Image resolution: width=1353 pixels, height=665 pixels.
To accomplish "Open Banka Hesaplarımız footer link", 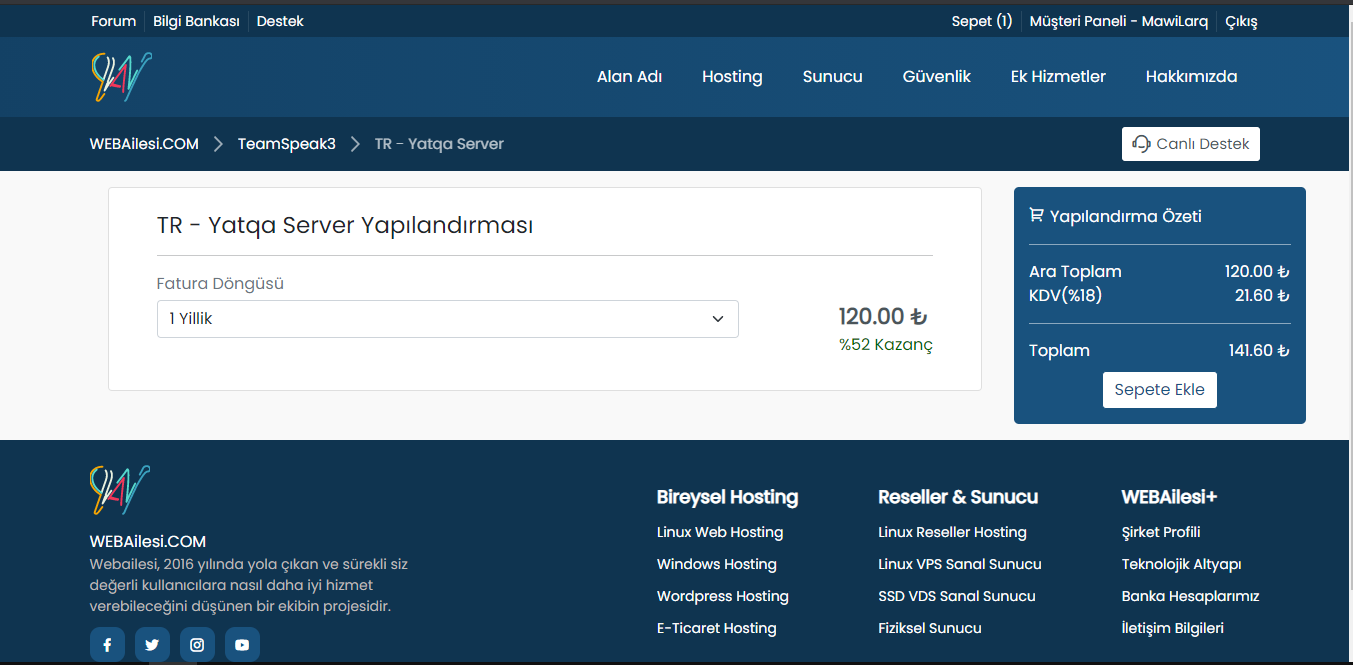I will coord(1190,596).
